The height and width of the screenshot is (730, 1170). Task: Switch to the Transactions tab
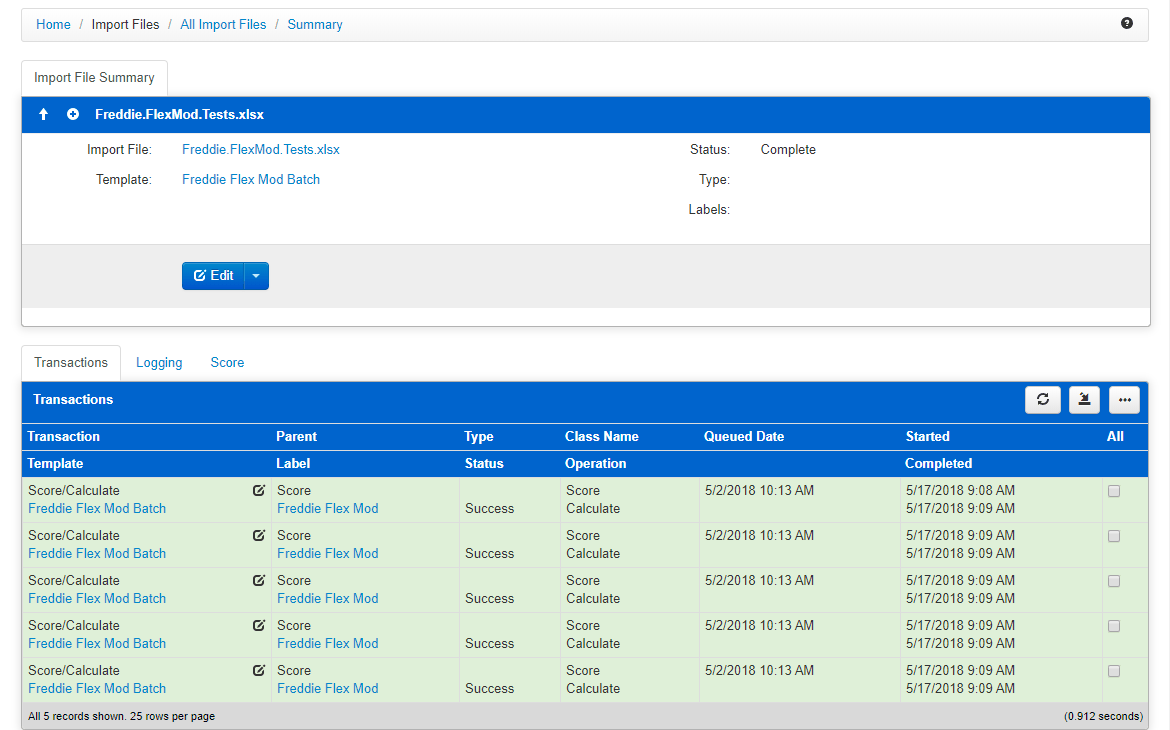71,363
